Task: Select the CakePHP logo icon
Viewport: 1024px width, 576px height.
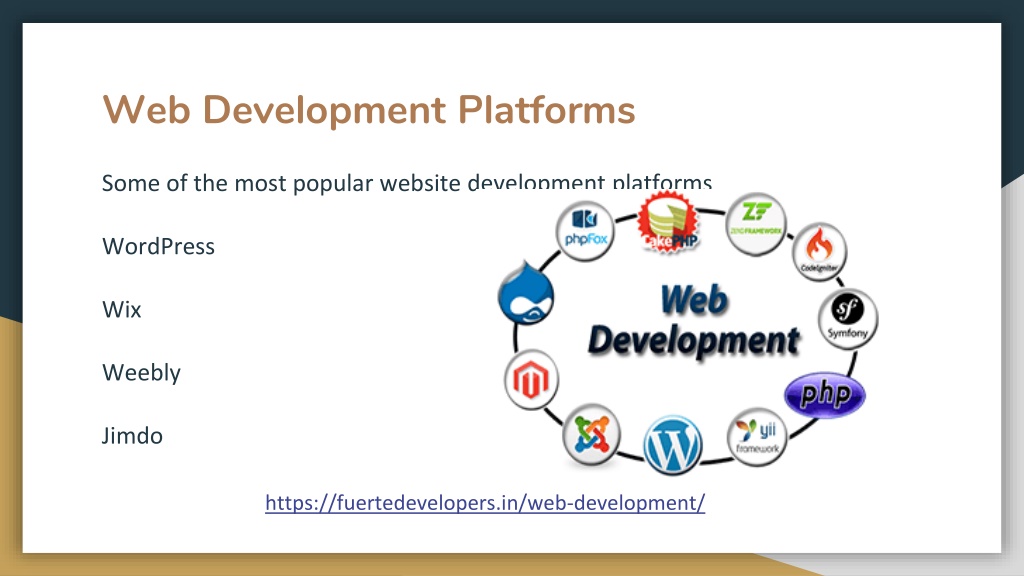Action: 669,223
